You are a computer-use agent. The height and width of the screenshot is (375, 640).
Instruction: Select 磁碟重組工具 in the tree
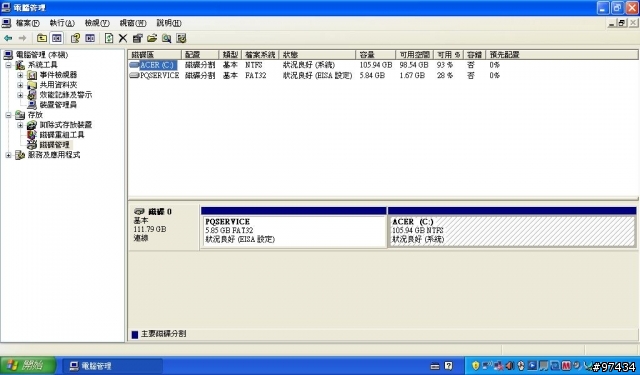[62, 135]
